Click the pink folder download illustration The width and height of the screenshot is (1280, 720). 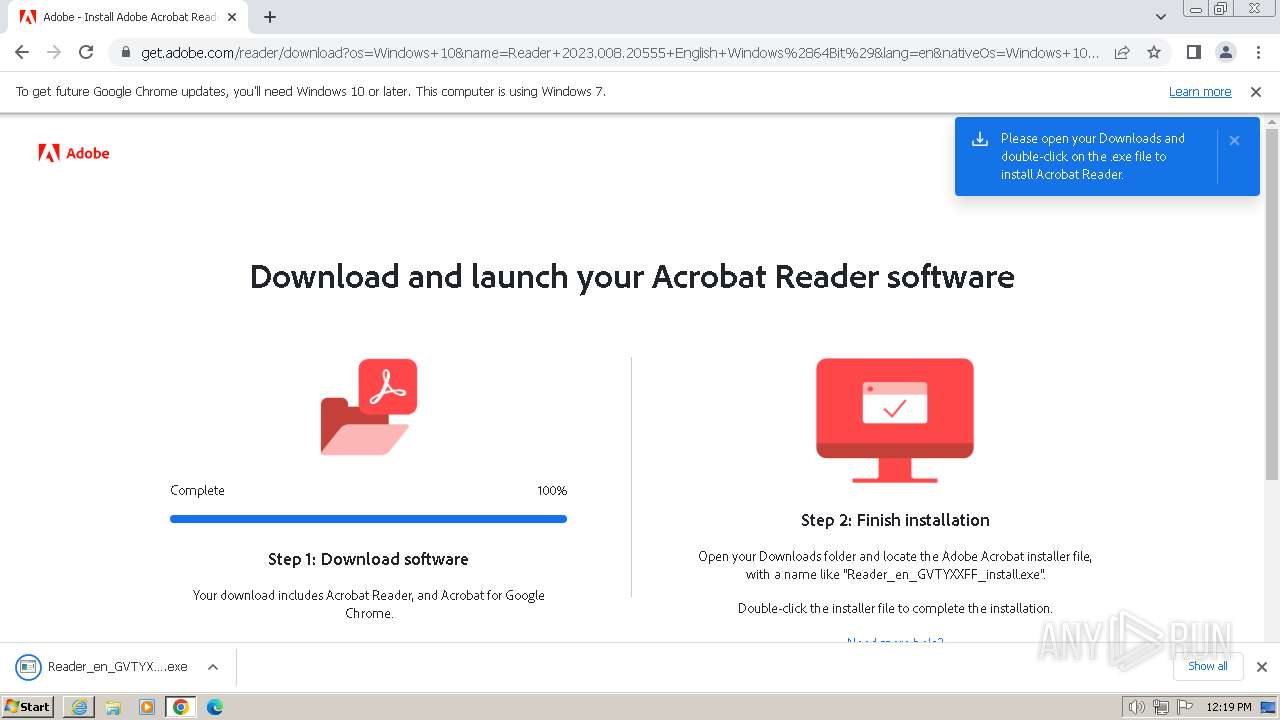pos(368,407)
